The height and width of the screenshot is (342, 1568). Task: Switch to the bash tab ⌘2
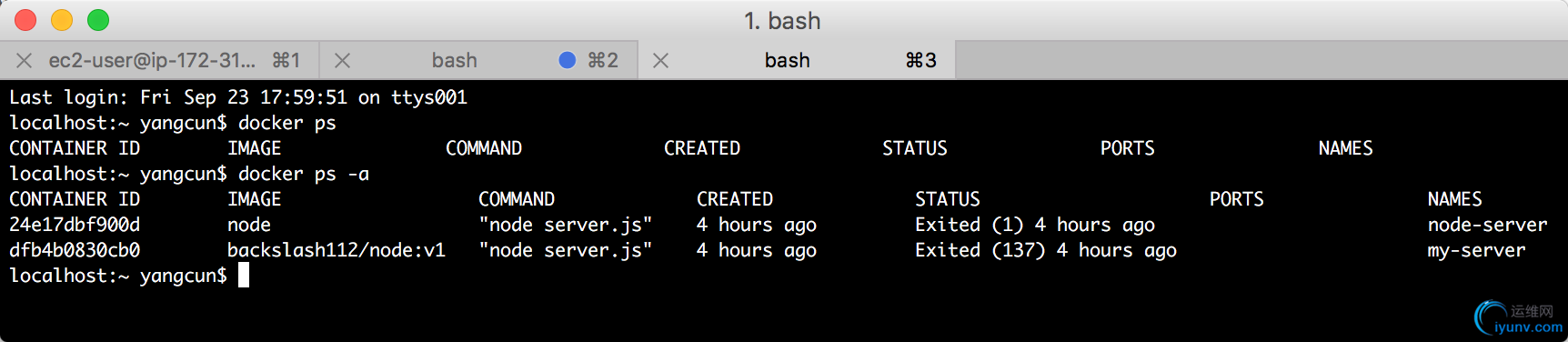click(478, 60)
